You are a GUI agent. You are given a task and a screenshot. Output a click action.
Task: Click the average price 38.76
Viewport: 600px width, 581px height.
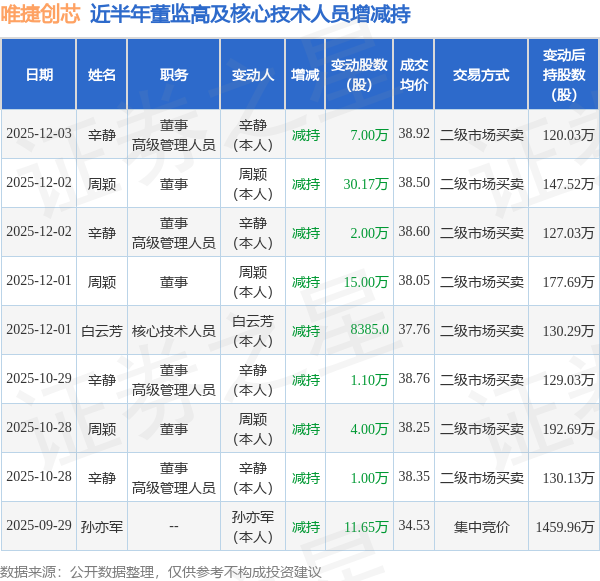[414, 379]
